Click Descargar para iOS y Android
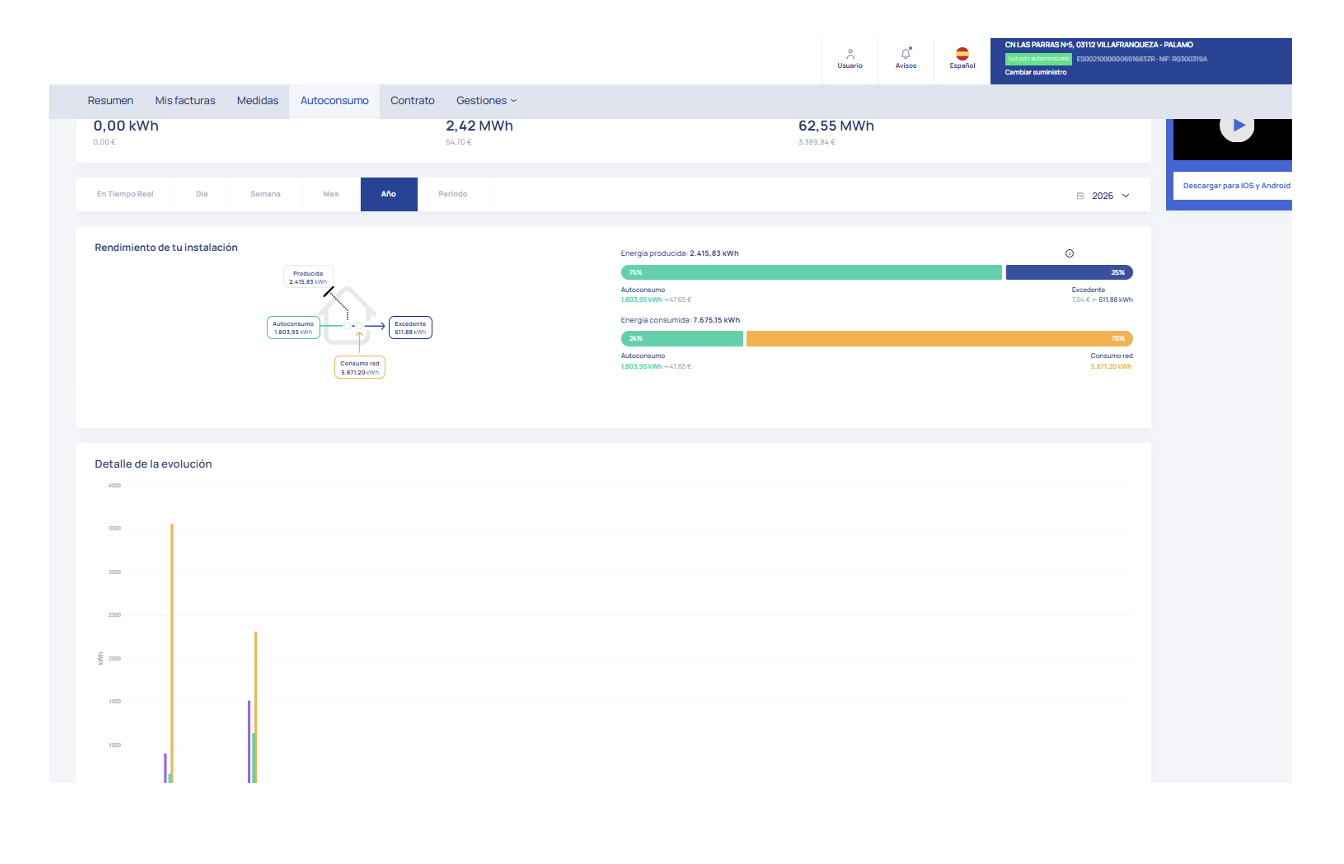Image resolution: width=1344 pixels, height=864 pixels. click(x=1236, y=186)
